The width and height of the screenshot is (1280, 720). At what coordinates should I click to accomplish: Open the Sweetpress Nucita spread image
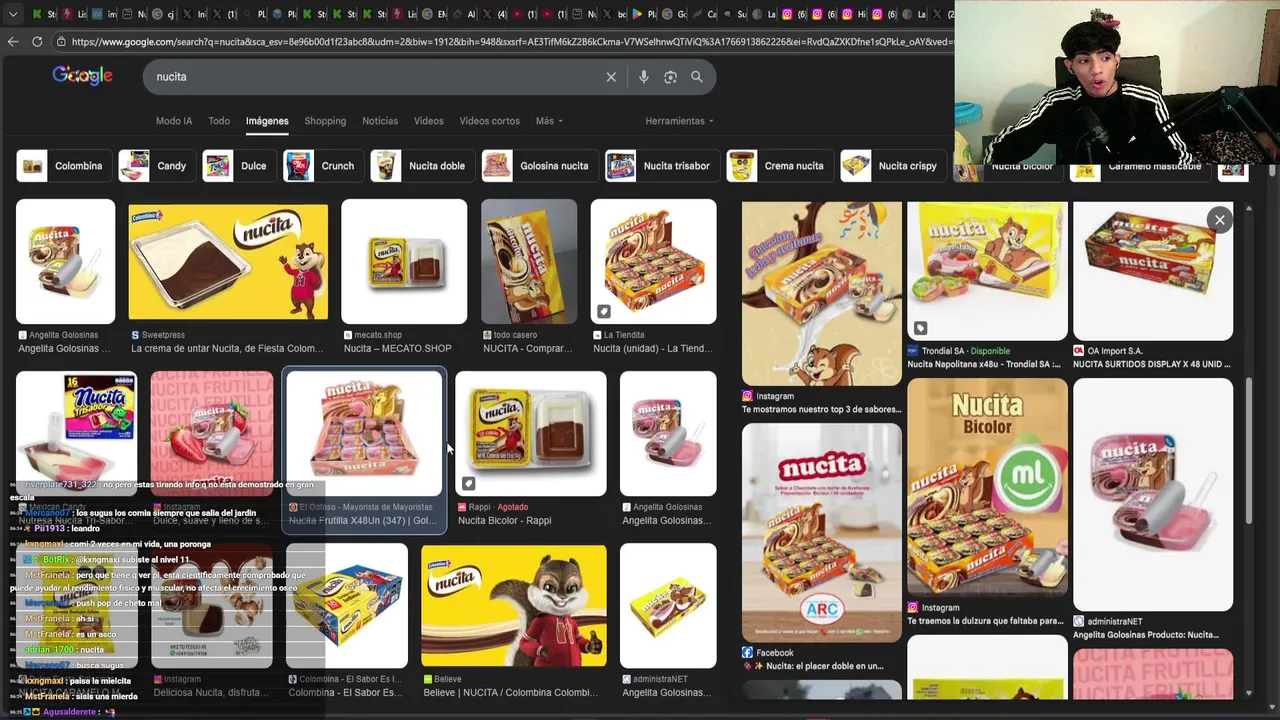(x=228, y=262)
